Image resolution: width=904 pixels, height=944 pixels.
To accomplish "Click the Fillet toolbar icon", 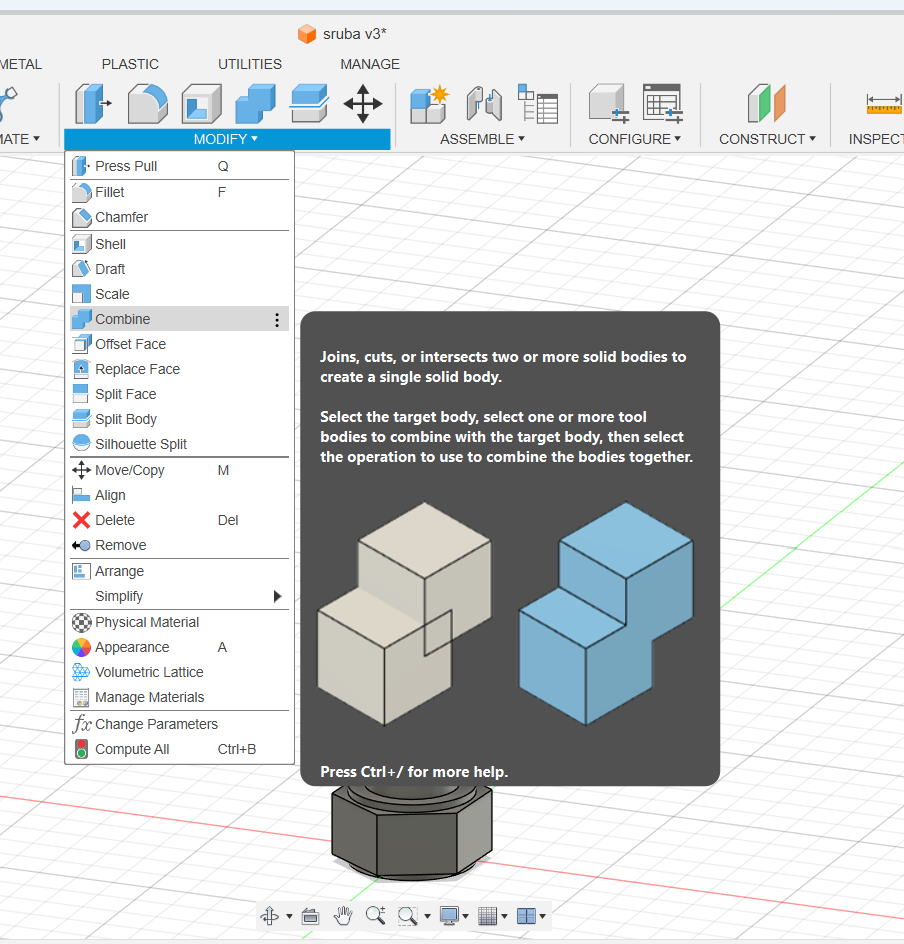I will pos(147,104).
